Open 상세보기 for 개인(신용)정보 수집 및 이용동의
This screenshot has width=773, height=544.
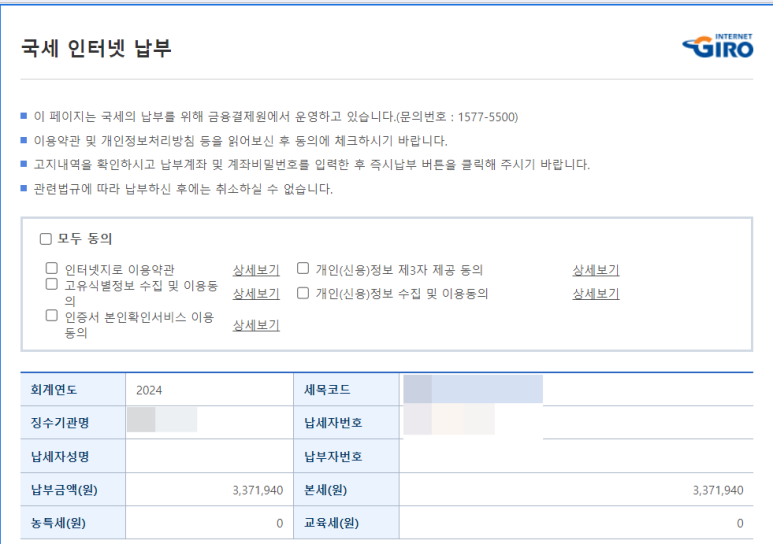[596, 293]
